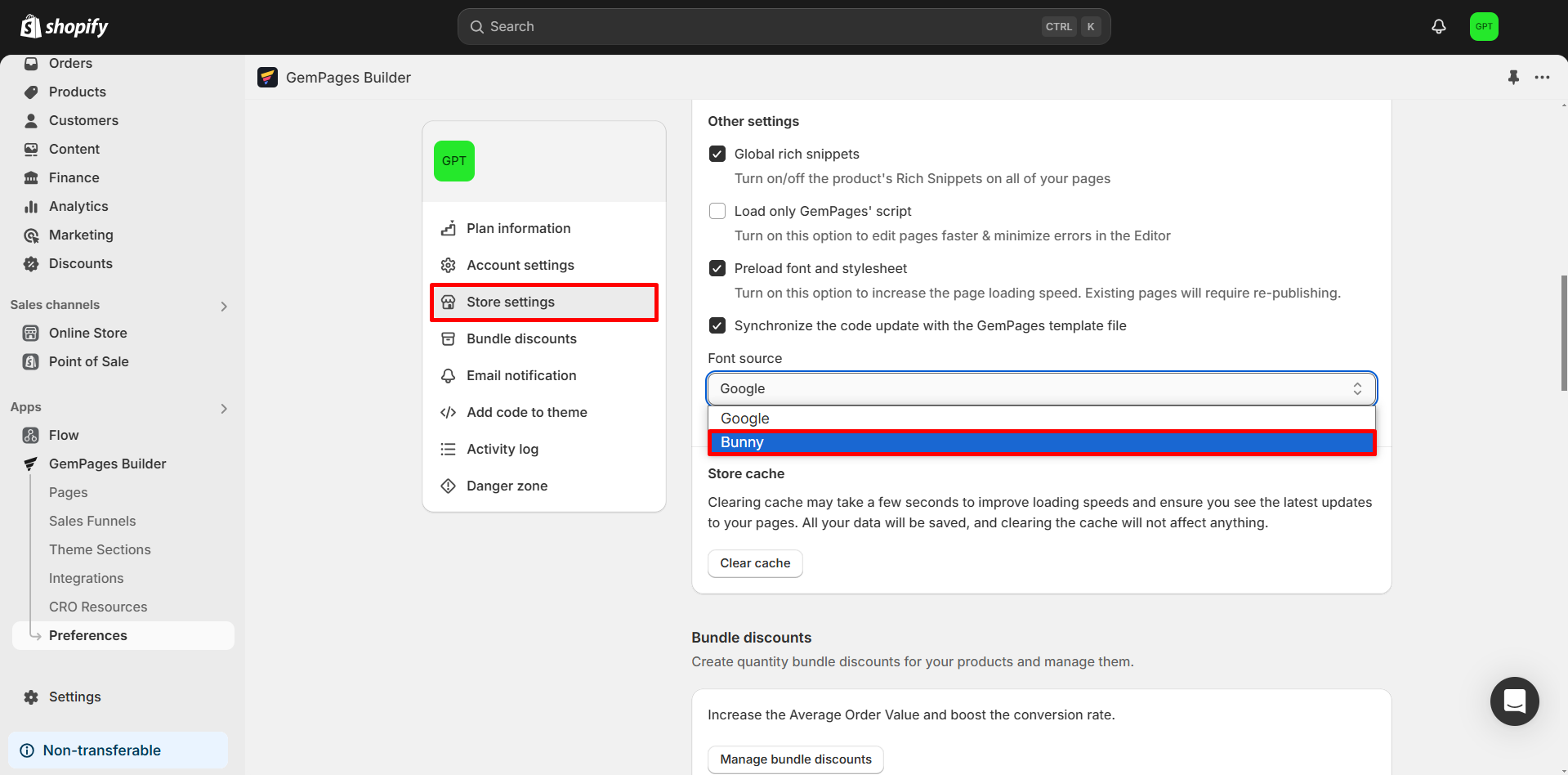Viewport: 1568px width, 775px height.
Task: Open the three-dots more options menu
Action: click(1542, 78)
